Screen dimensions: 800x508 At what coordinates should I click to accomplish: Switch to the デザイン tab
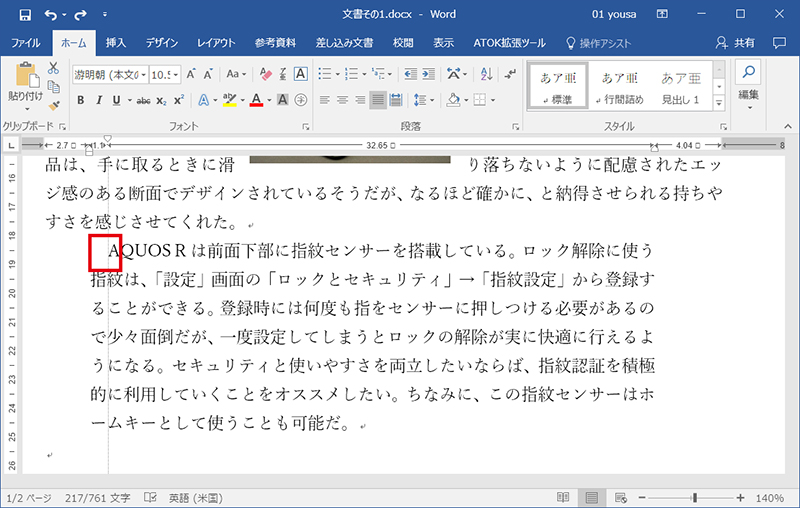[x=162, y=43]
